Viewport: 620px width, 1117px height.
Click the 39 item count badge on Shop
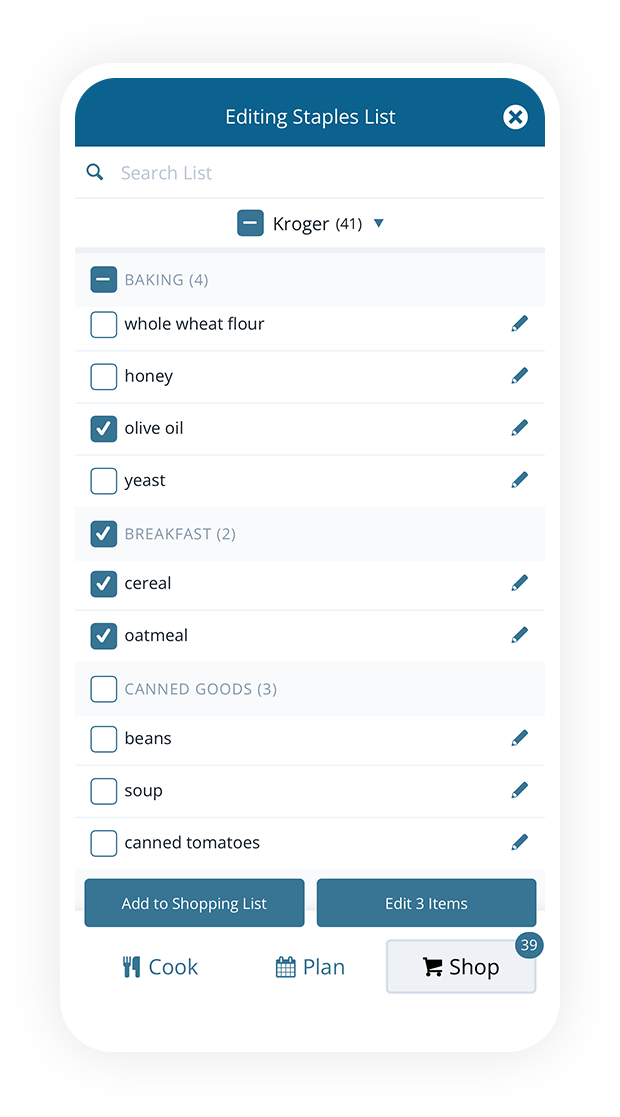(x=529, y=944)
